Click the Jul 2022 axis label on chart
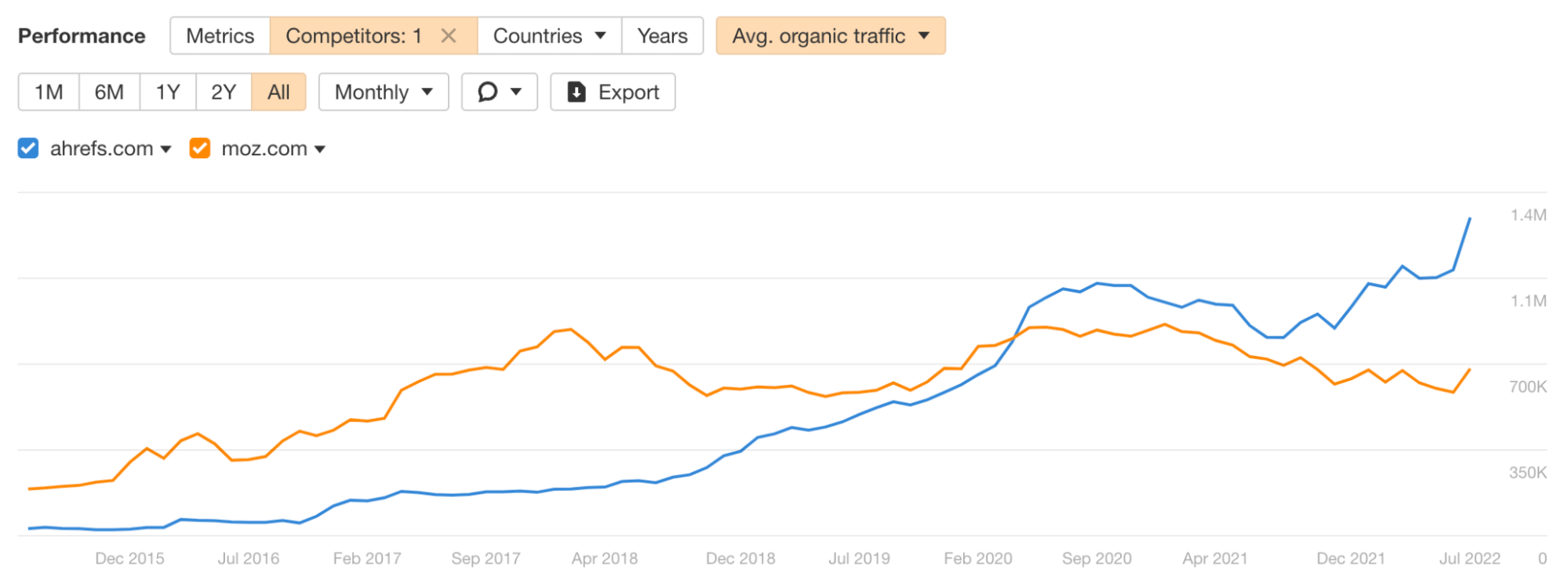 point(1468,558)
